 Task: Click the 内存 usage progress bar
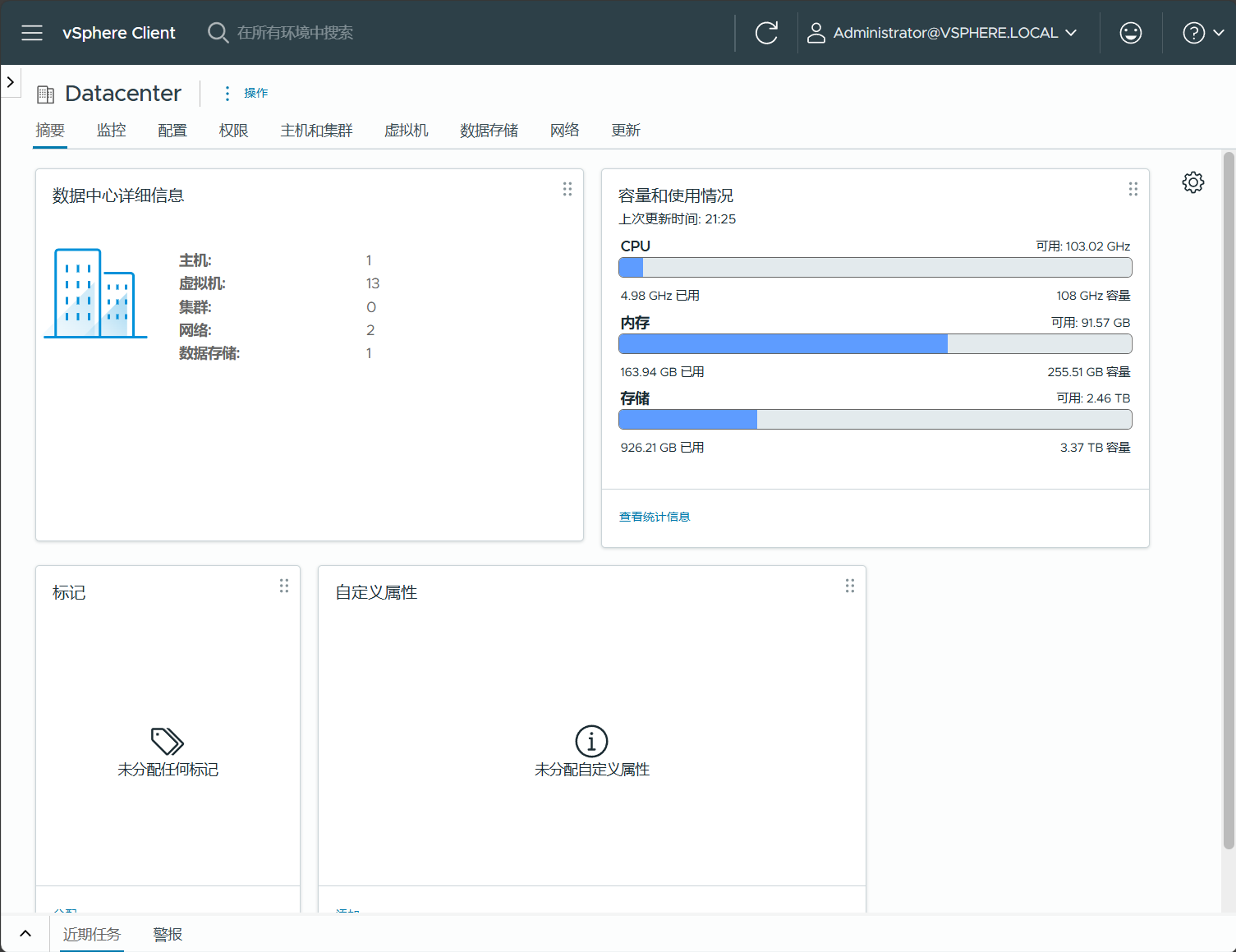875,343
